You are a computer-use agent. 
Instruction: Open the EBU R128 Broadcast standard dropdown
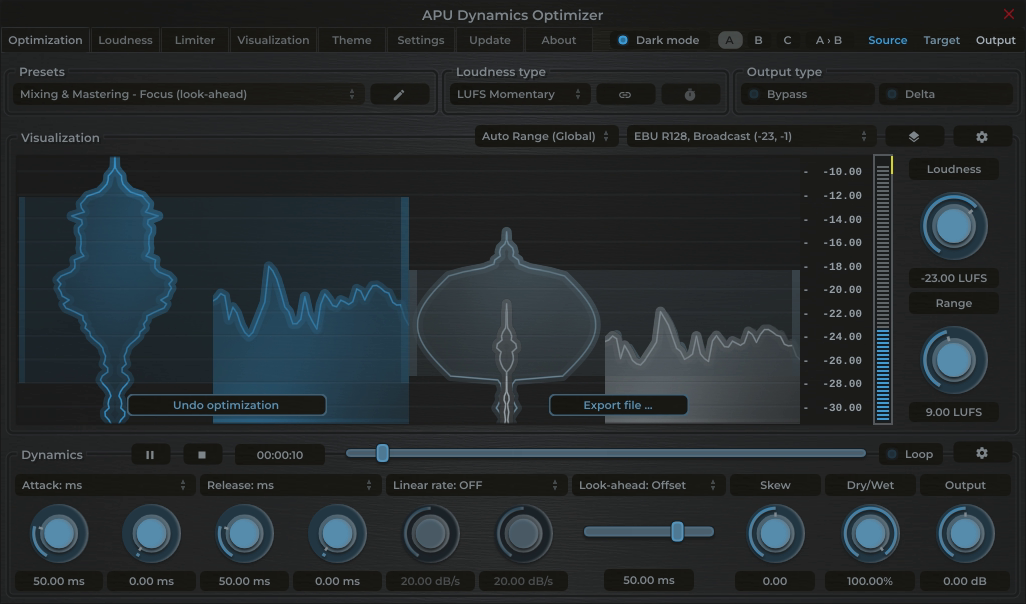pos(748,136)
